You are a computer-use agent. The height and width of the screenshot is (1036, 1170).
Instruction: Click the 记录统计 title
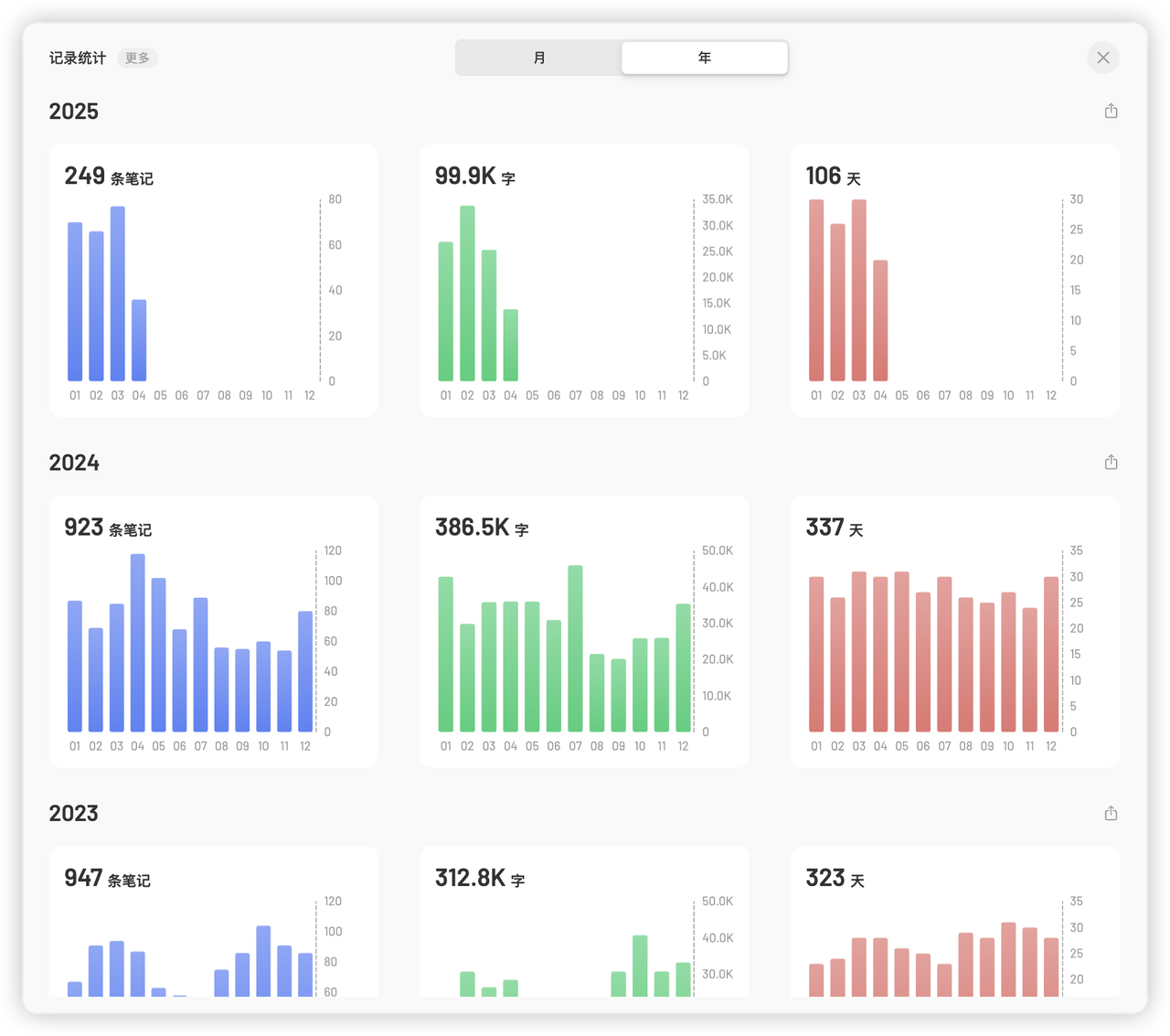click(x=78, y=58)
